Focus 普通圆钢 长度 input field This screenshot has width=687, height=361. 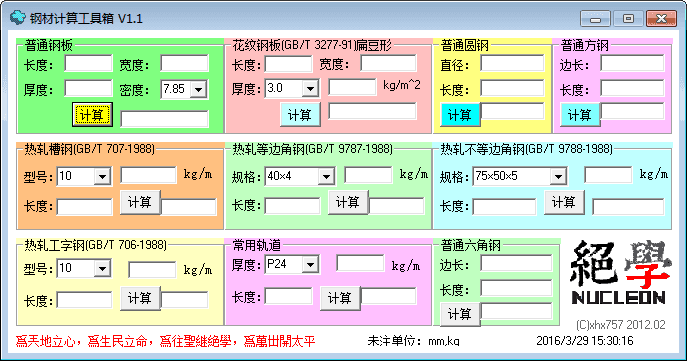click(512, 88)
